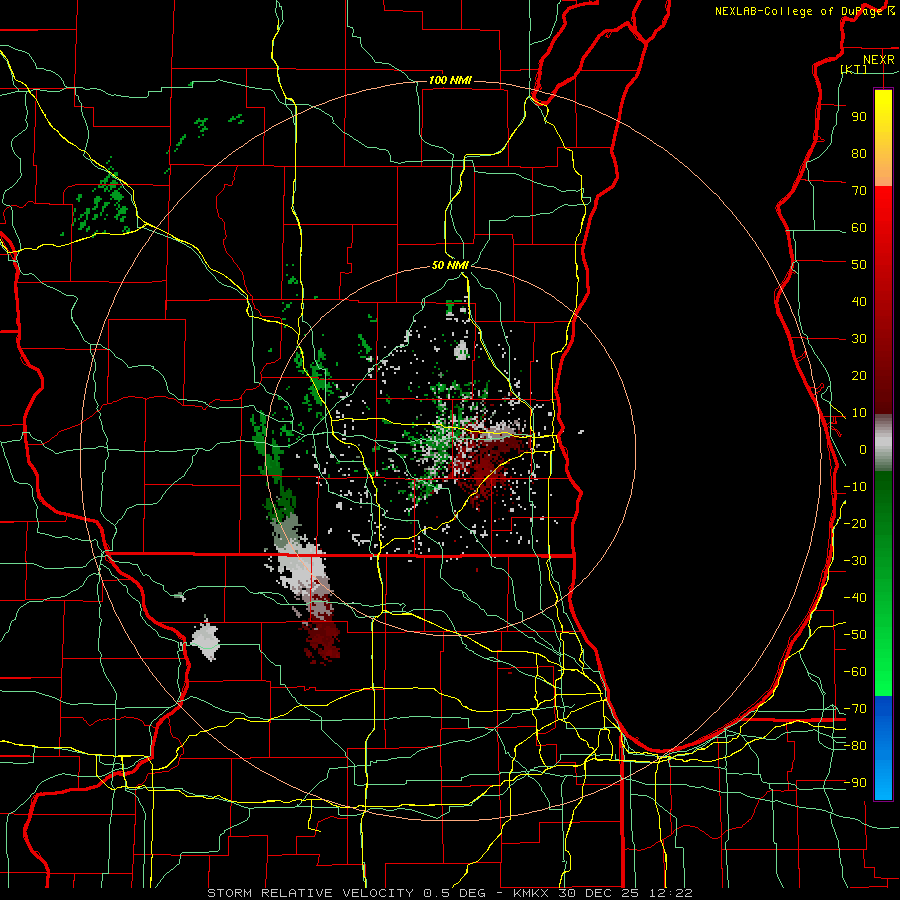Click the 0.5 DEG elevation text
This screenshot has width=900, height=900.
(x=453, y=893)
